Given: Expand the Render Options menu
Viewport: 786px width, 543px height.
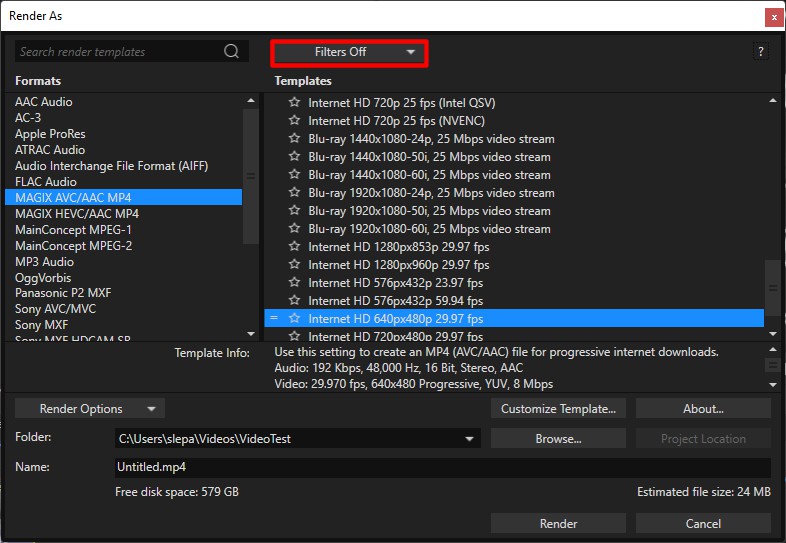Looking at the screenshot, I should coord(90,409).
